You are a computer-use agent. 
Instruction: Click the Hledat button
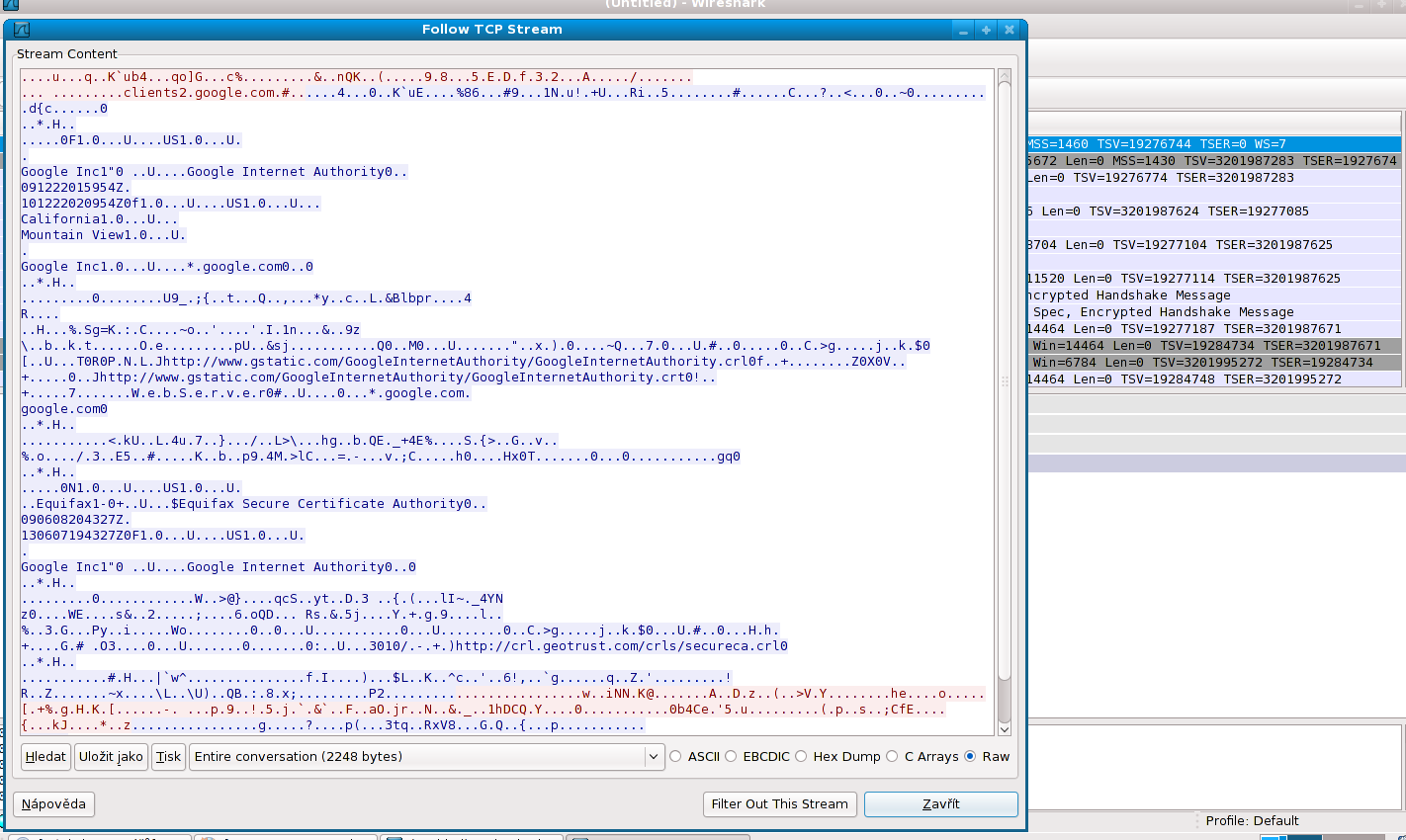coord(45,757)
